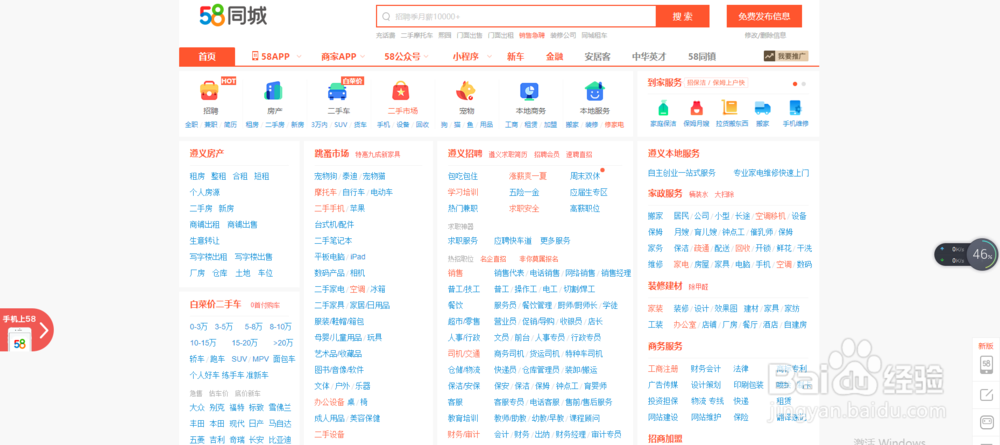This screenshot has width=1000, height=445.
Task: Click 五险一金 job filter
Action: (524, 193)
